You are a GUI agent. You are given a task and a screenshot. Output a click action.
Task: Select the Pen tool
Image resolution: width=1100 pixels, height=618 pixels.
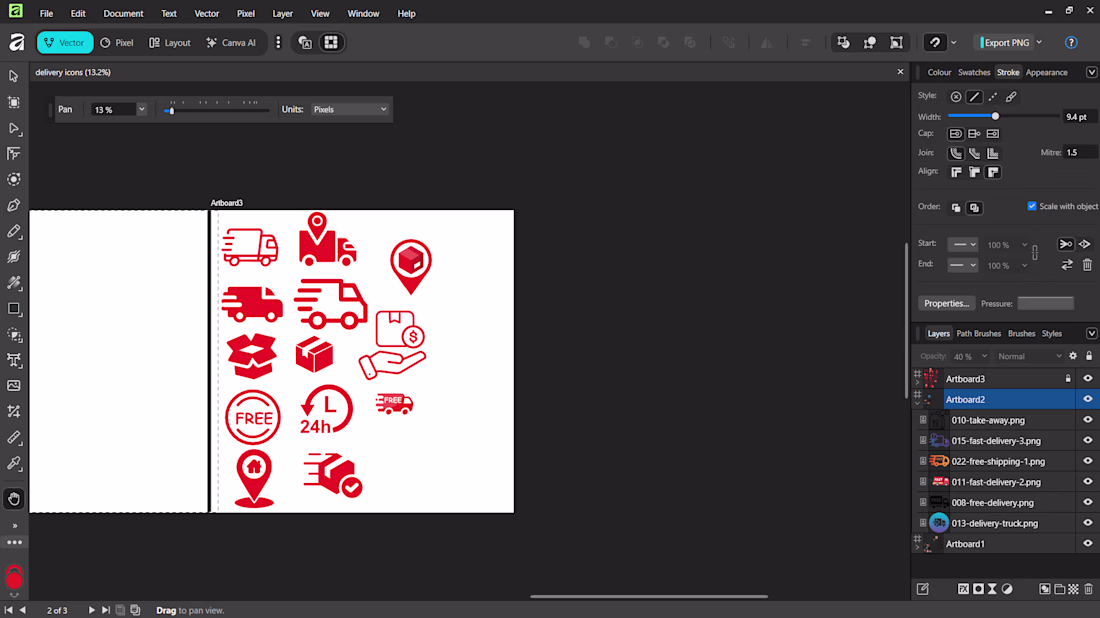13,206
